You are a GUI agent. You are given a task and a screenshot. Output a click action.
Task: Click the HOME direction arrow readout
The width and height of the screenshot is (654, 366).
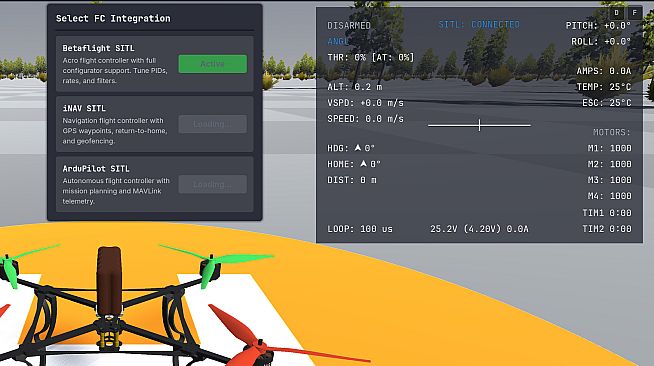point(354,164)
